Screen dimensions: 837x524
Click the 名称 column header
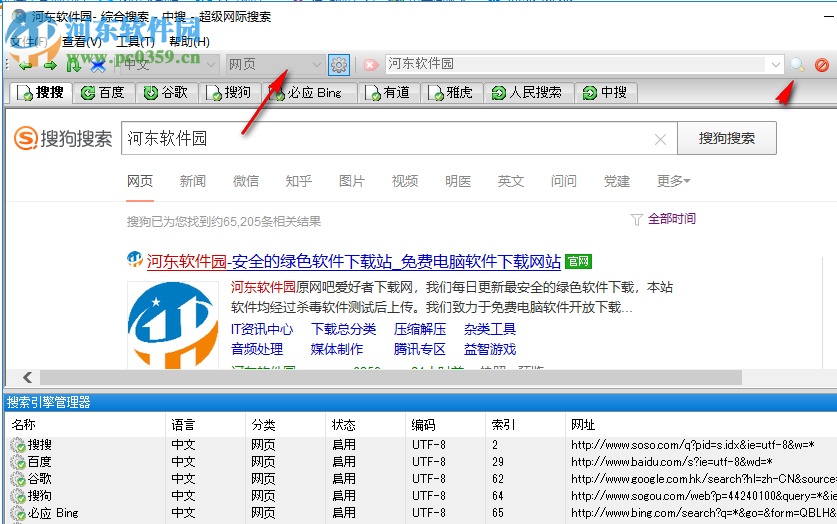click(x=85, y=425)
